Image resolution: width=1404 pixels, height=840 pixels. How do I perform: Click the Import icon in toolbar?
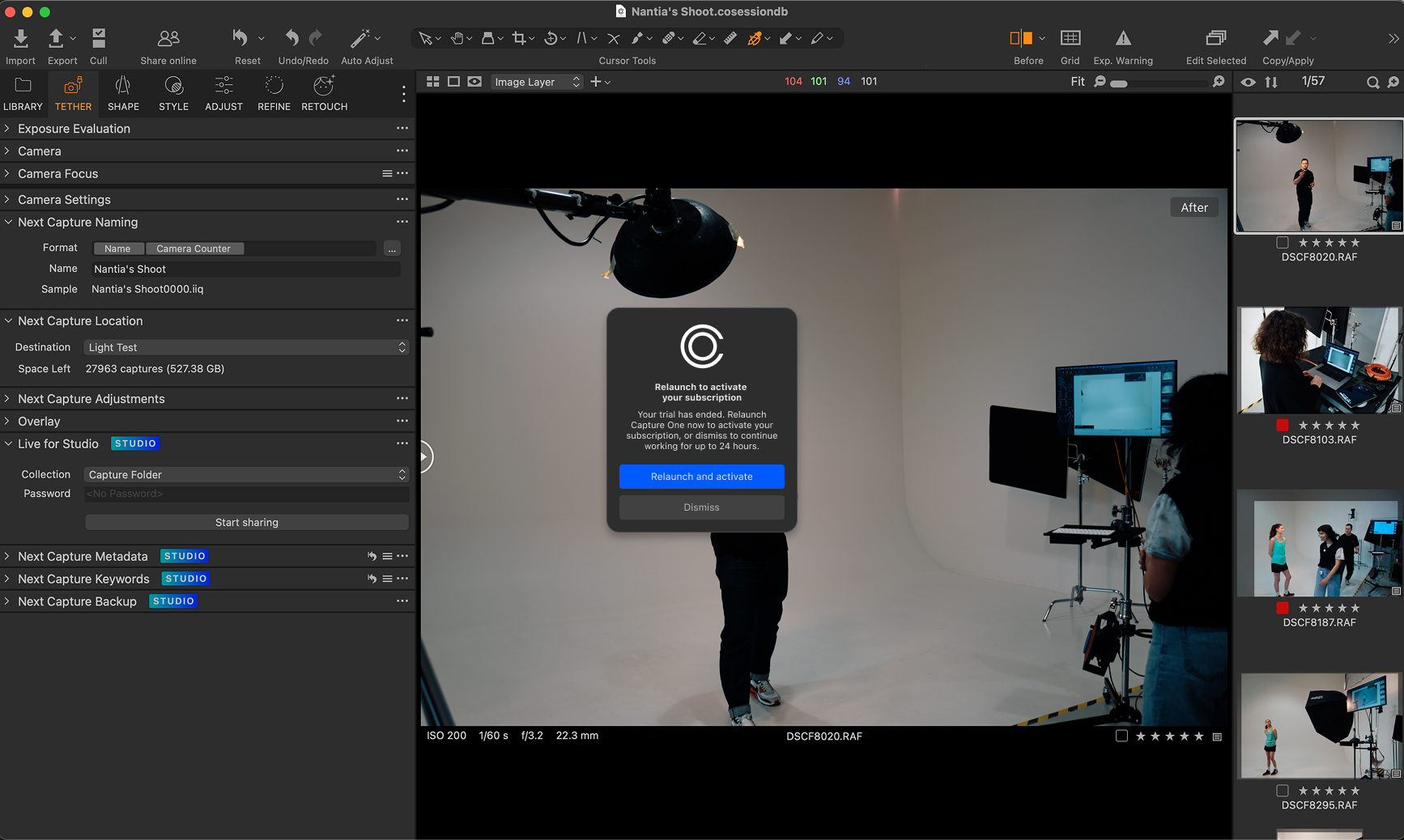20,39
